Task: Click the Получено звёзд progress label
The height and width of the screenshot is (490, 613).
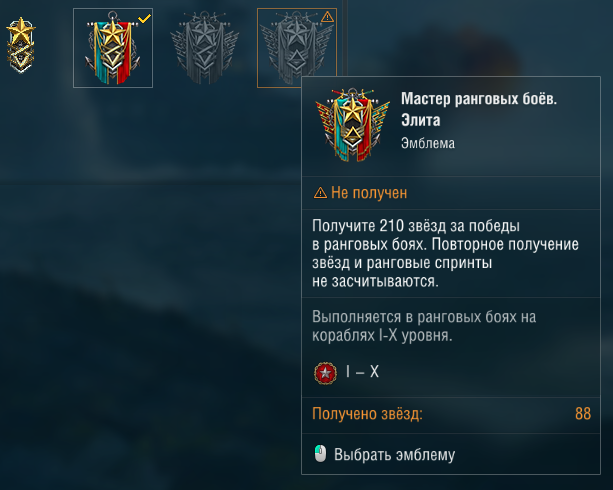Action: (x=367, y=414)
